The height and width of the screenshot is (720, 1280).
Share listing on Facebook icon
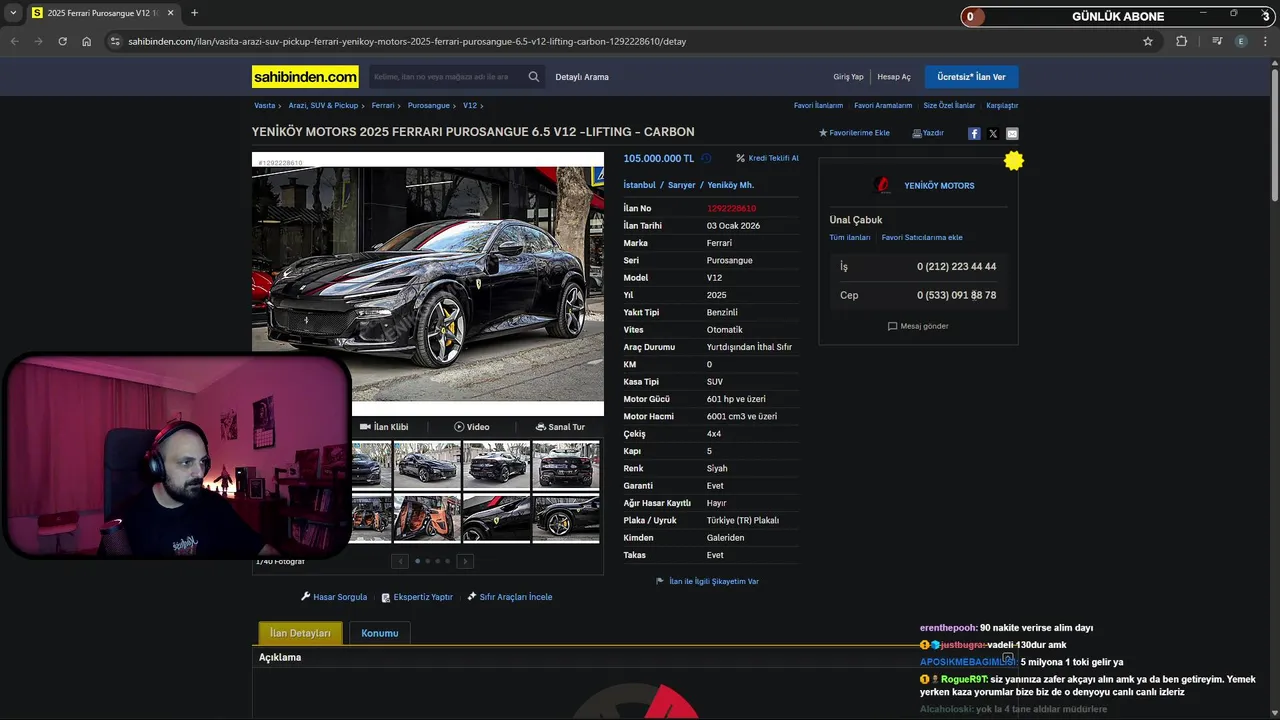(974, 133)
